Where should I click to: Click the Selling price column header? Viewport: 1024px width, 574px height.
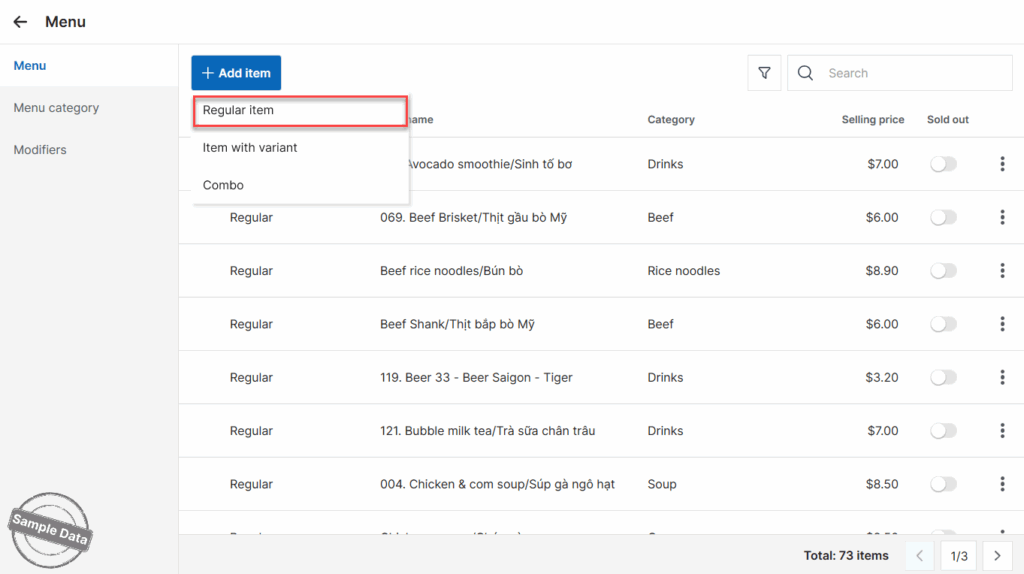click(x=872, y=120)
